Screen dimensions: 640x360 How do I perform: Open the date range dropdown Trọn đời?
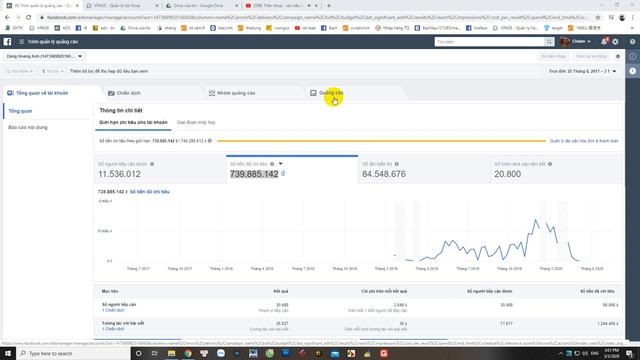(x=582, y=71)
